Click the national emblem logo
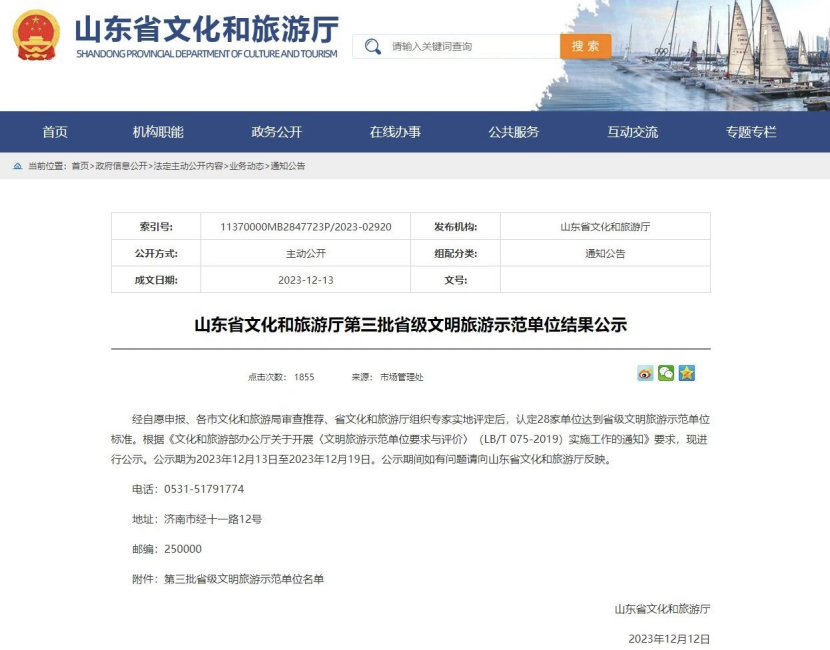Image resolution: width=830 pixels, height=650 pixels. pyautogui.click(x=36, y=36)
